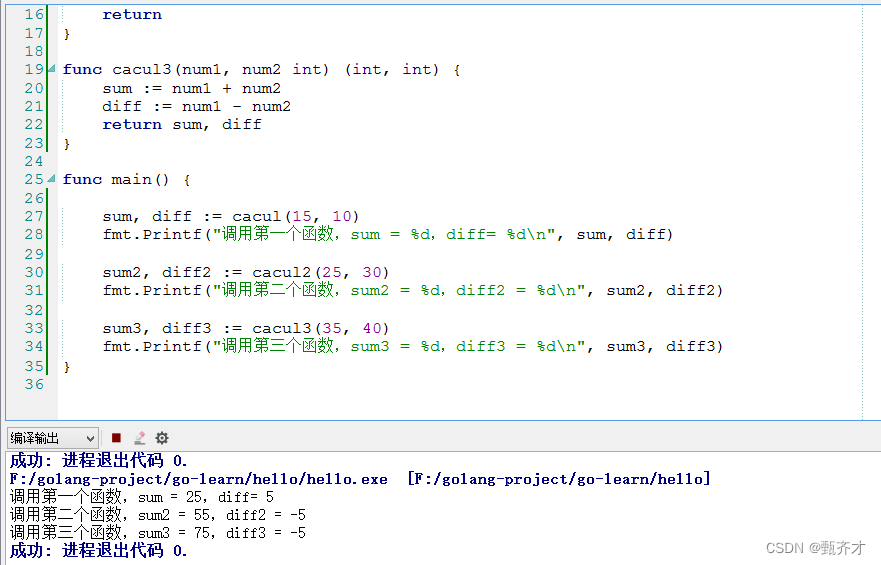
Task: Stop the running process with the red square
Action: pyautogui.click(x=116, y=438)
